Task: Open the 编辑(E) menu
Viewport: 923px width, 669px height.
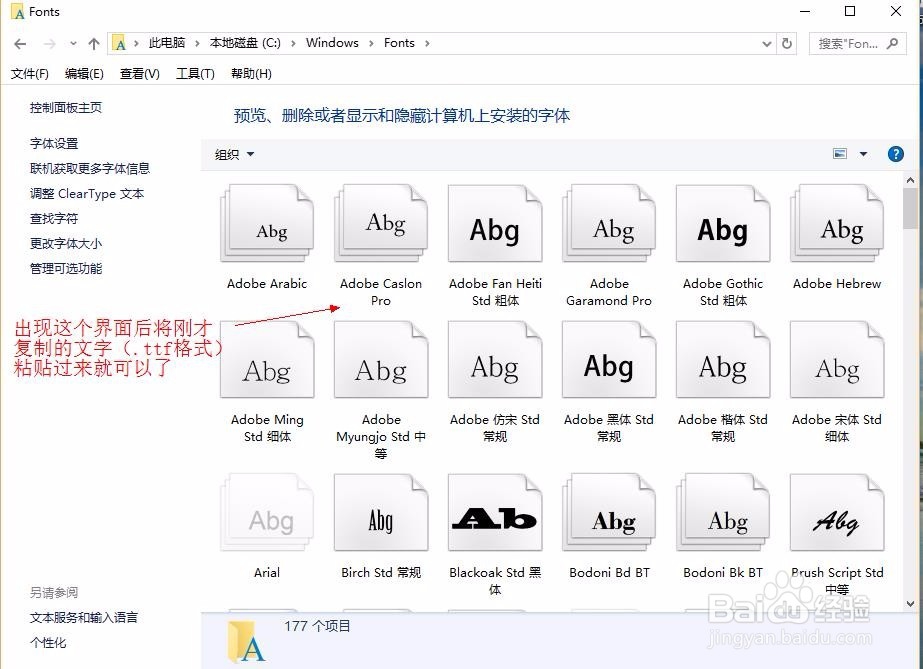Action: (84, 74)
